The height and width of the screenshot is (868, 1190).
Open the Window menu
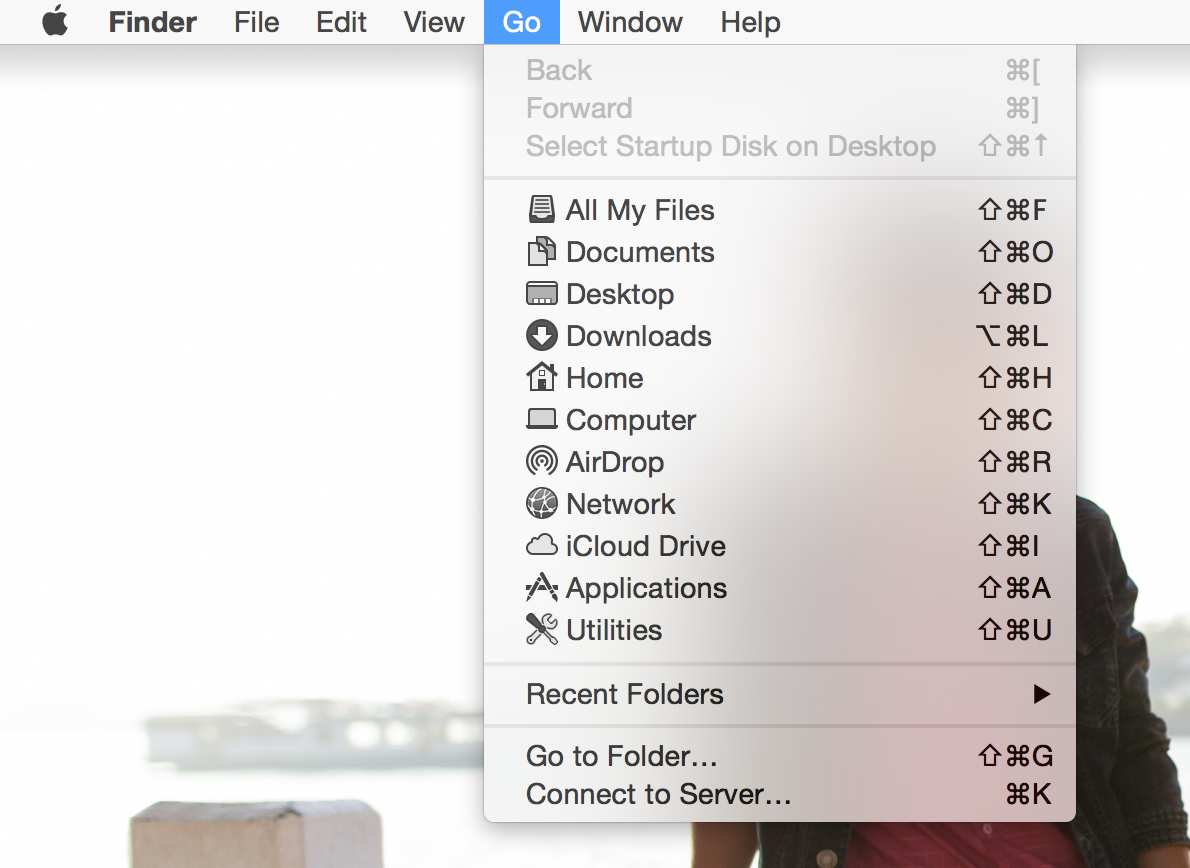click(x=630, y=22)
